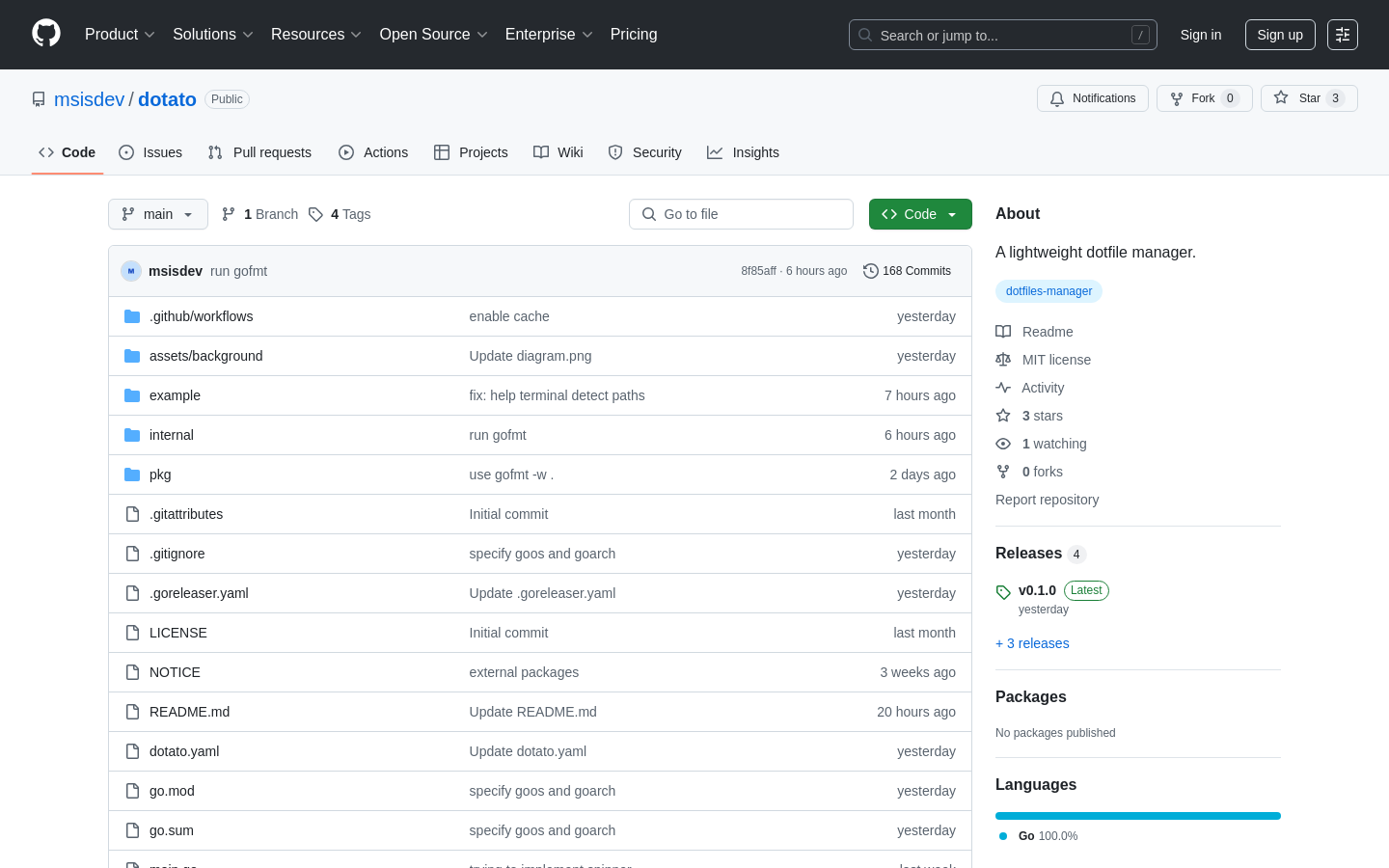Open the go.mod file
This screenshot has height=868, width=1389.
click(x=172, y=791)
